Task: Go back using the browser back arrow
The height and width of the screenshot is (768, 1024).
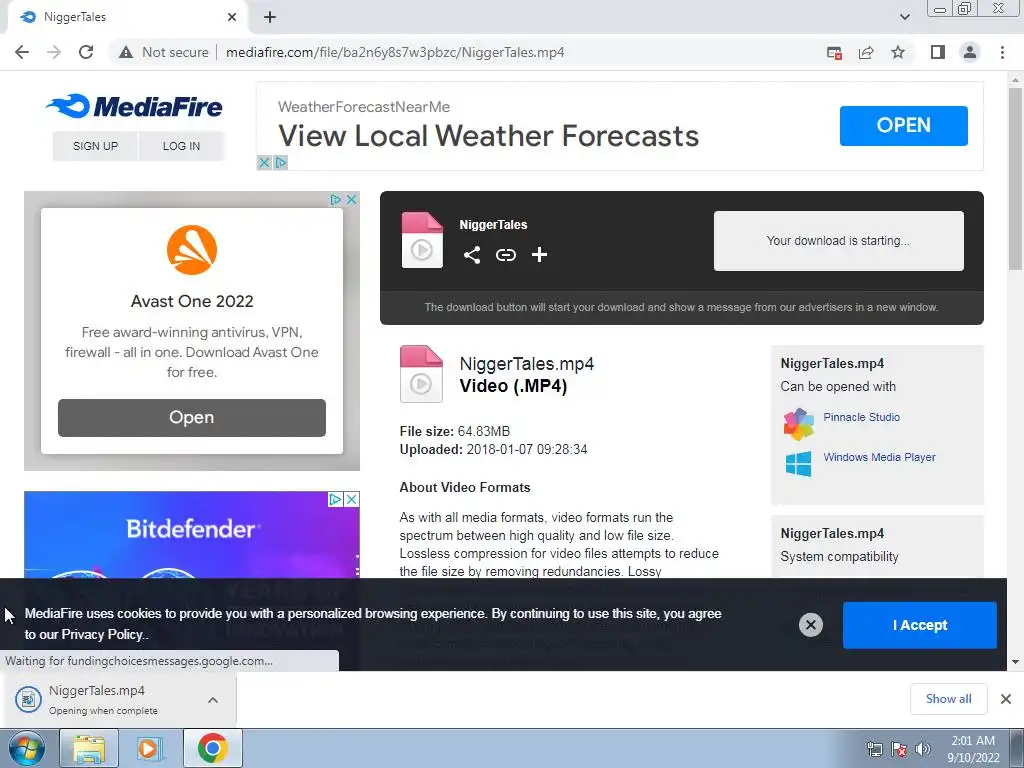Action: click(x=22, y=52)
